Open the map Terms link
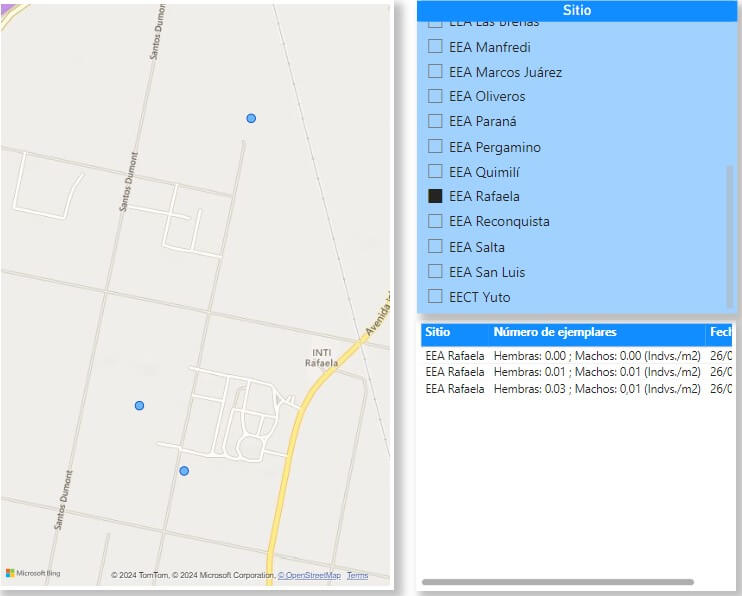 pyautogui.click(x=357, y=576)
